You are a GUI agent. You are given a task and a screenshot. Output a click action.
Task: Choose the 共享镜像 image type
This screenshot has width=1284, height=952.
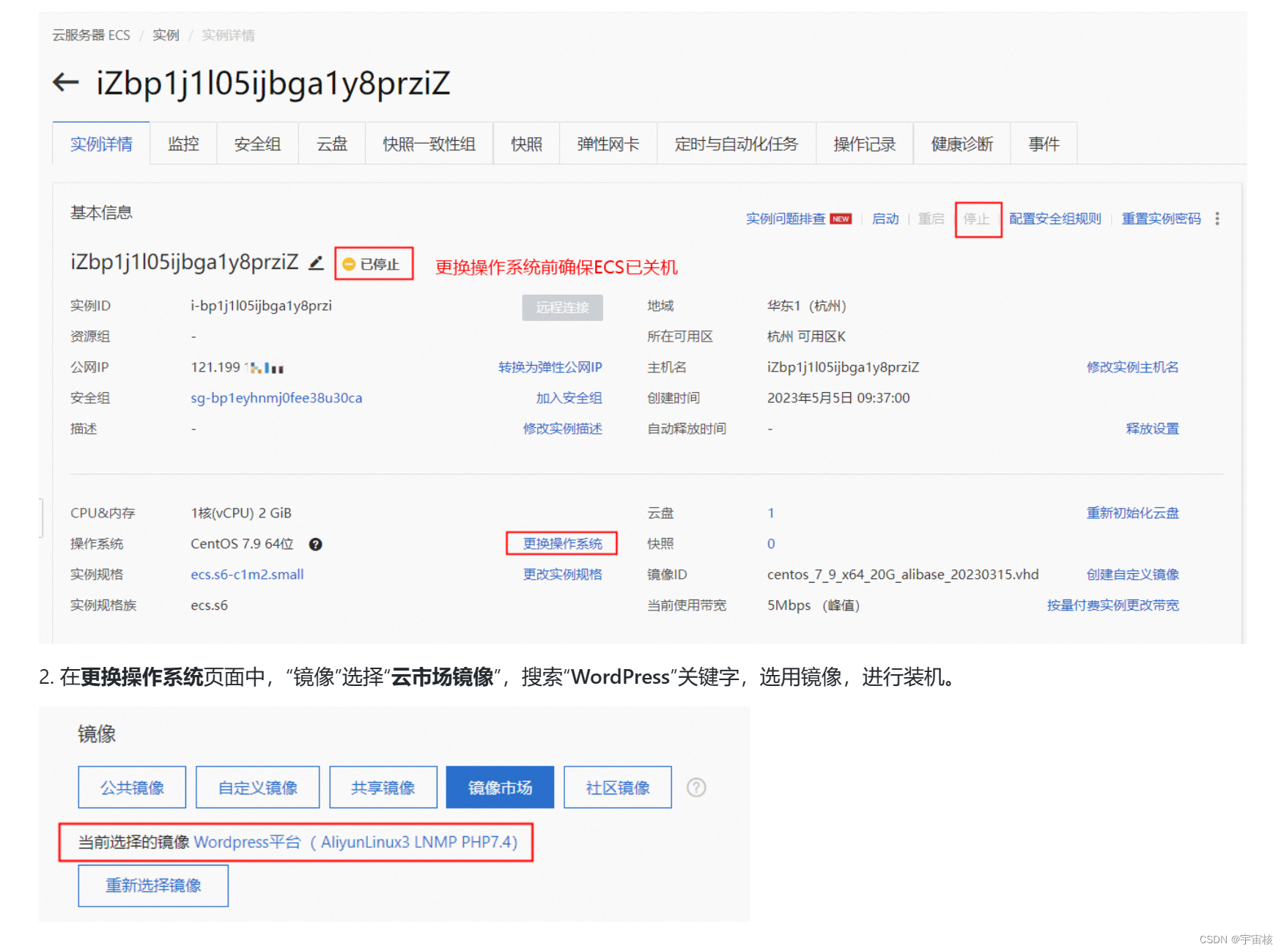tap(383, 787)
